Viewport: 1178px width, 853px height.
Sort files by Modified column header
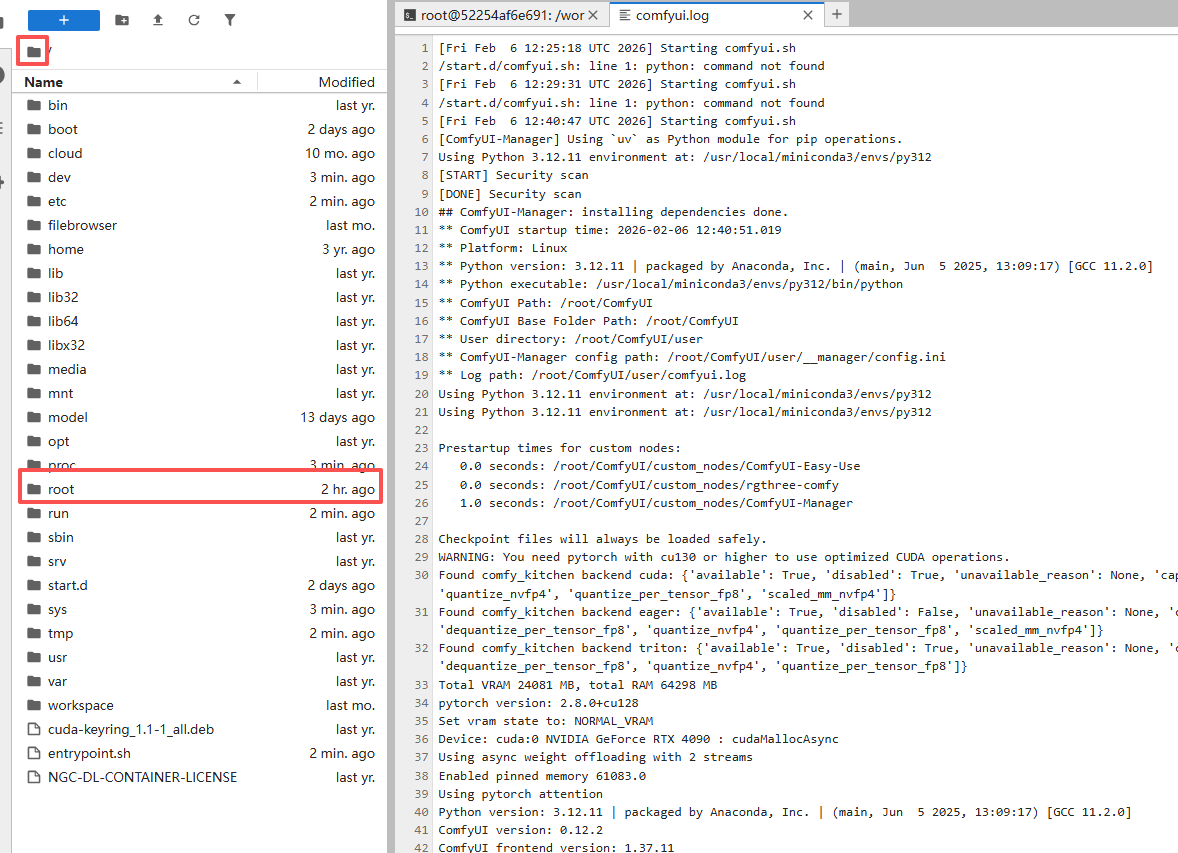(x=346, y=82)
